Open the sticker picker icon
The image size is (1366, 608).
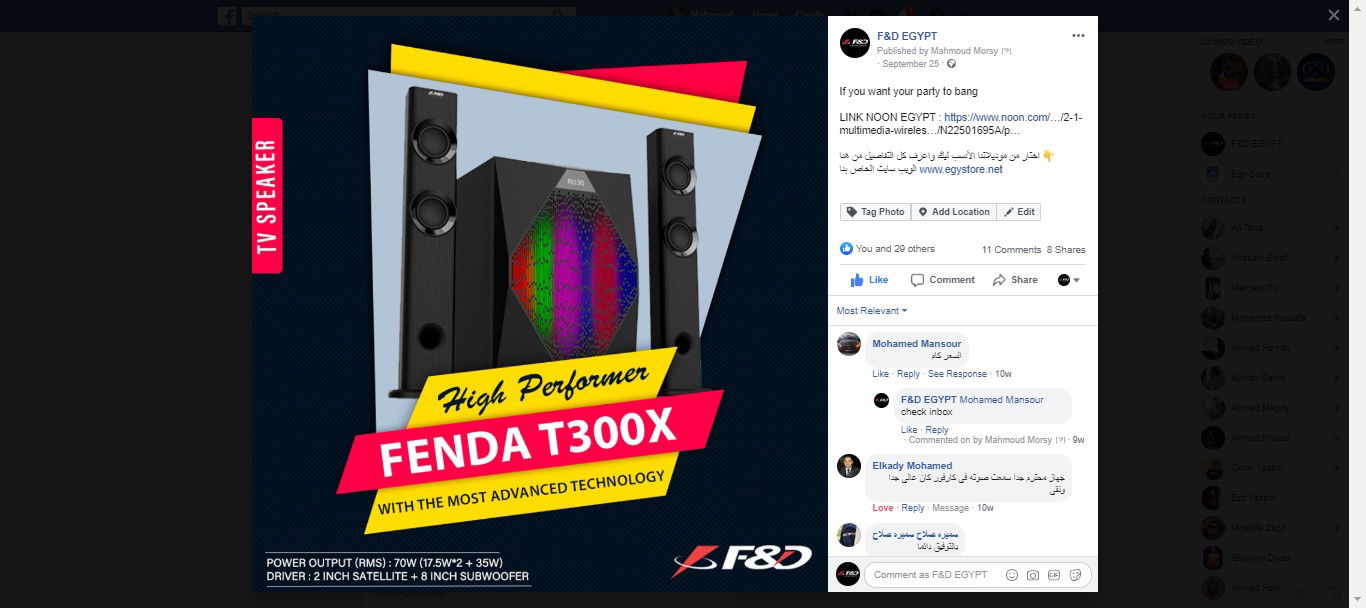point(1076,575)
